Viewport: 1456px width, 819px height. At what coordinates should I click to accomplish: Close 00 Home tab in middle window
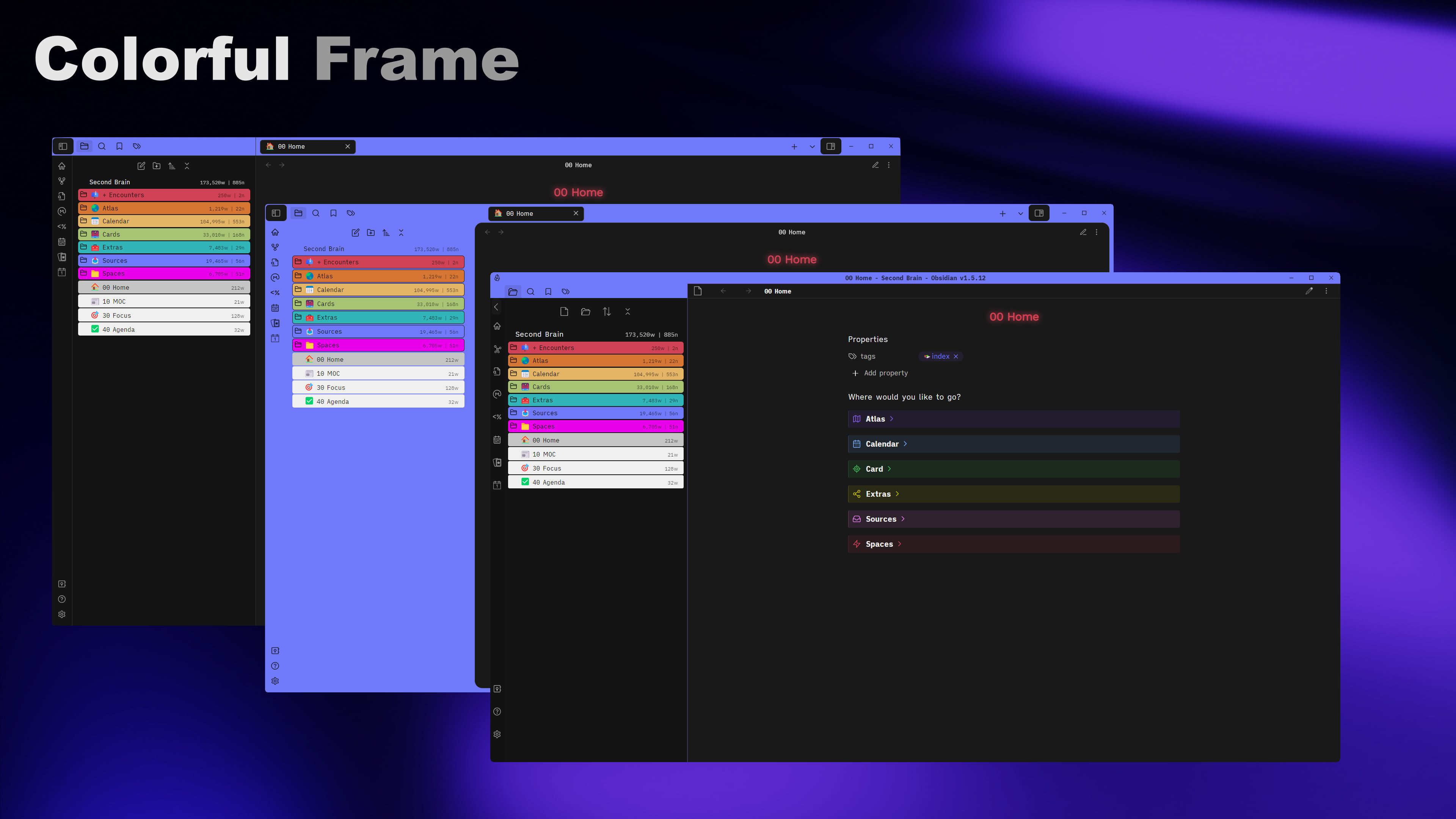point(576,213)
